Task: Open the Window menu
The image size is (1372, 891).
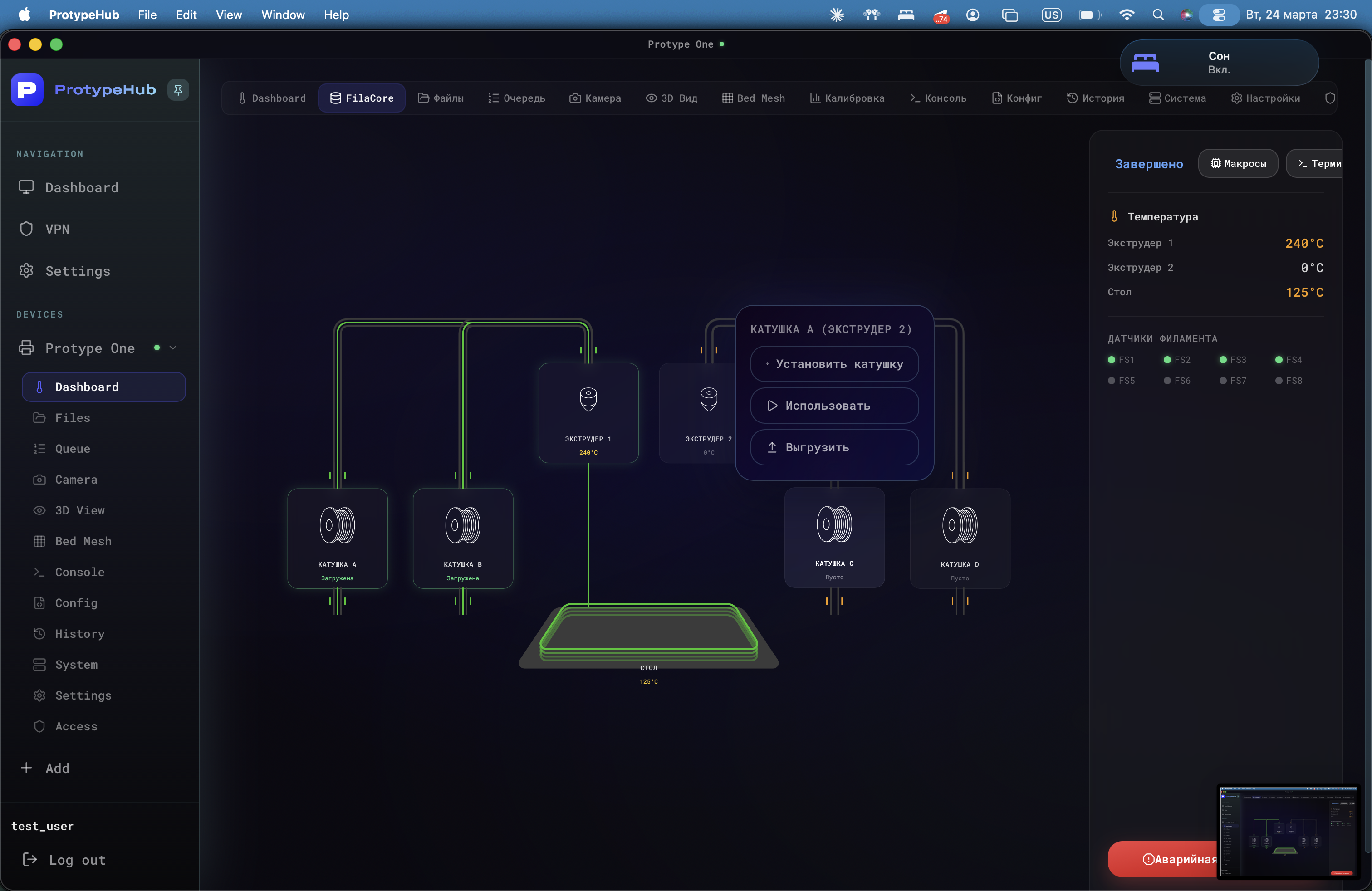Action: (x=283, y=15)
